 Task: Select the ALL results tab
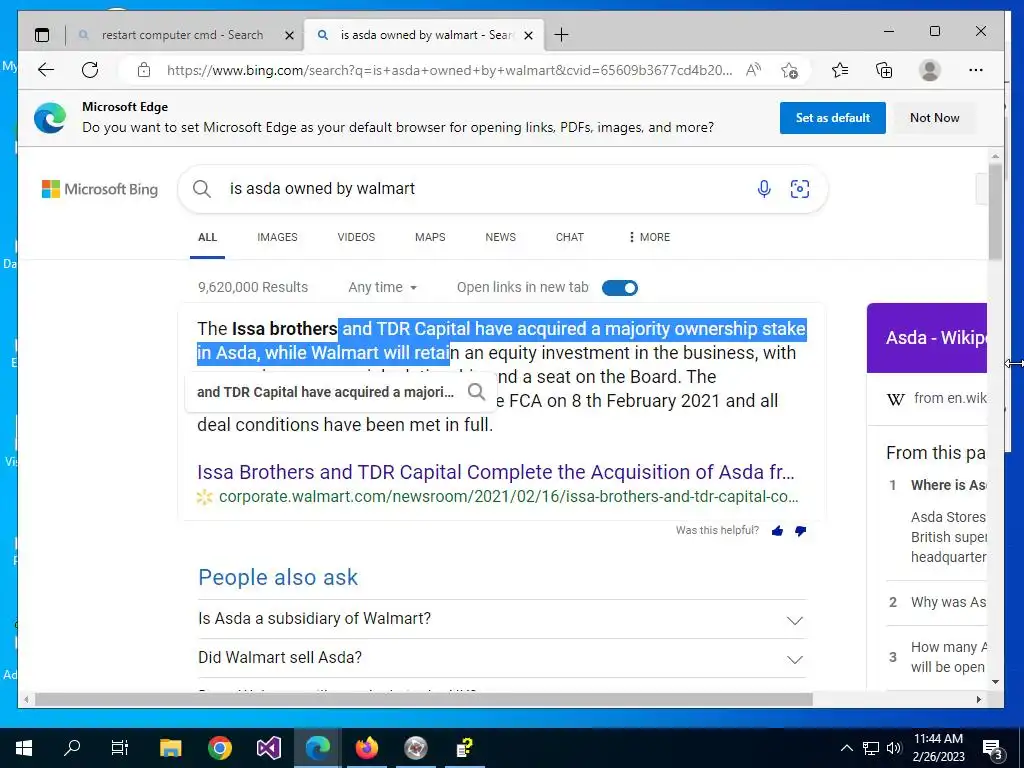207,237
